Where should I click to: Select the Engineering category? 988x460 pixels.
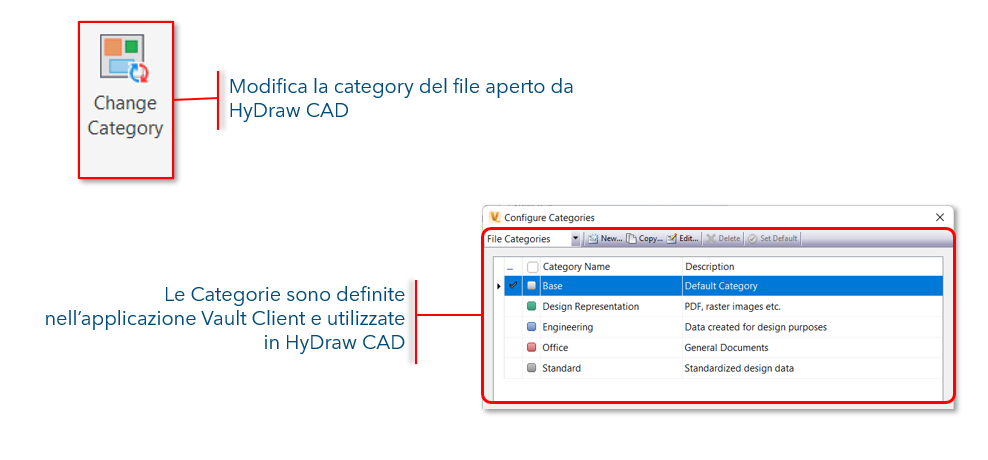coord(723,327)
